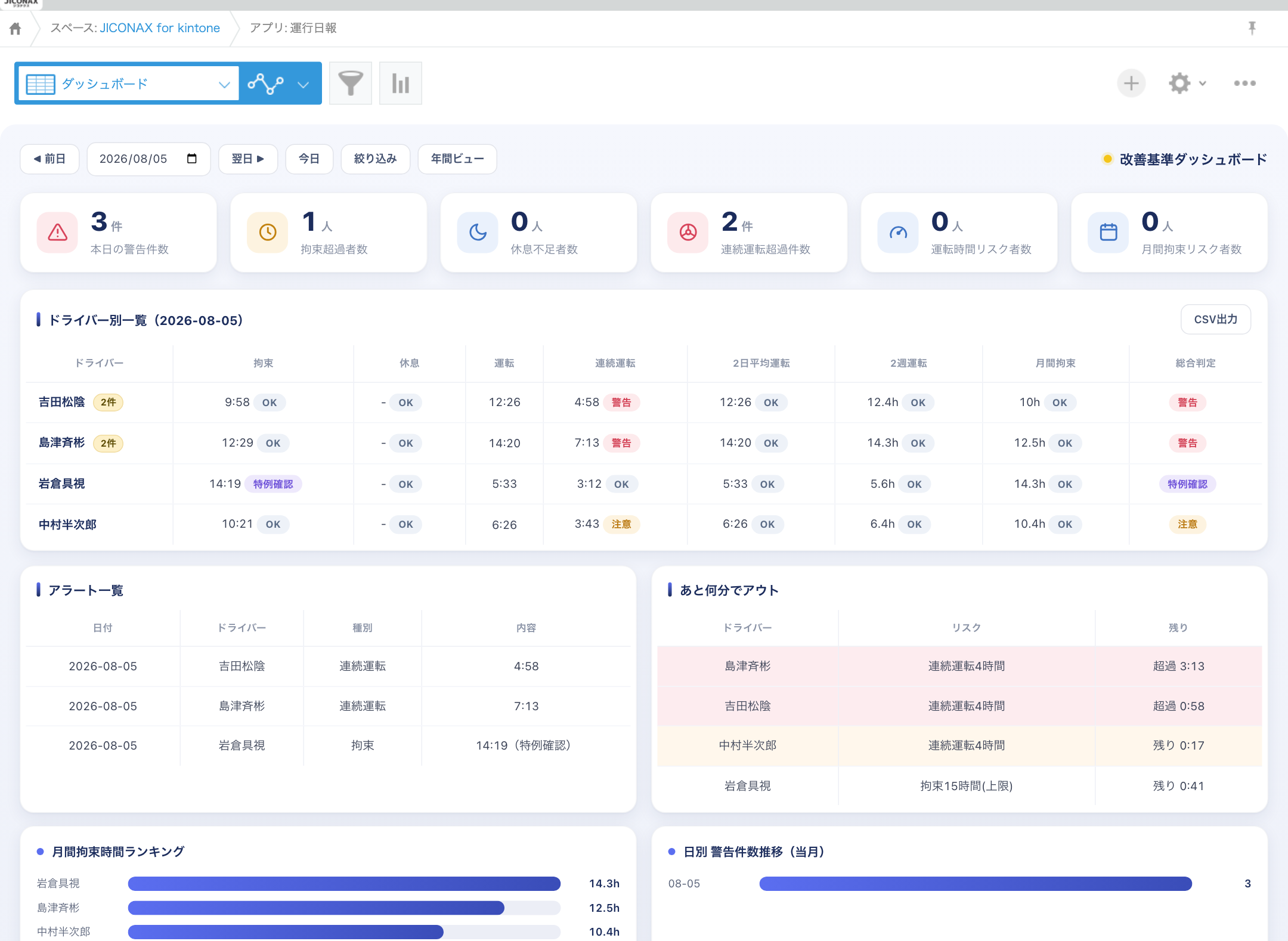1288x941 pixels.
Task: Click アプリ: 運行日報 in the breadcrumb
Action: pyautogui.click(x=293, y=28)
